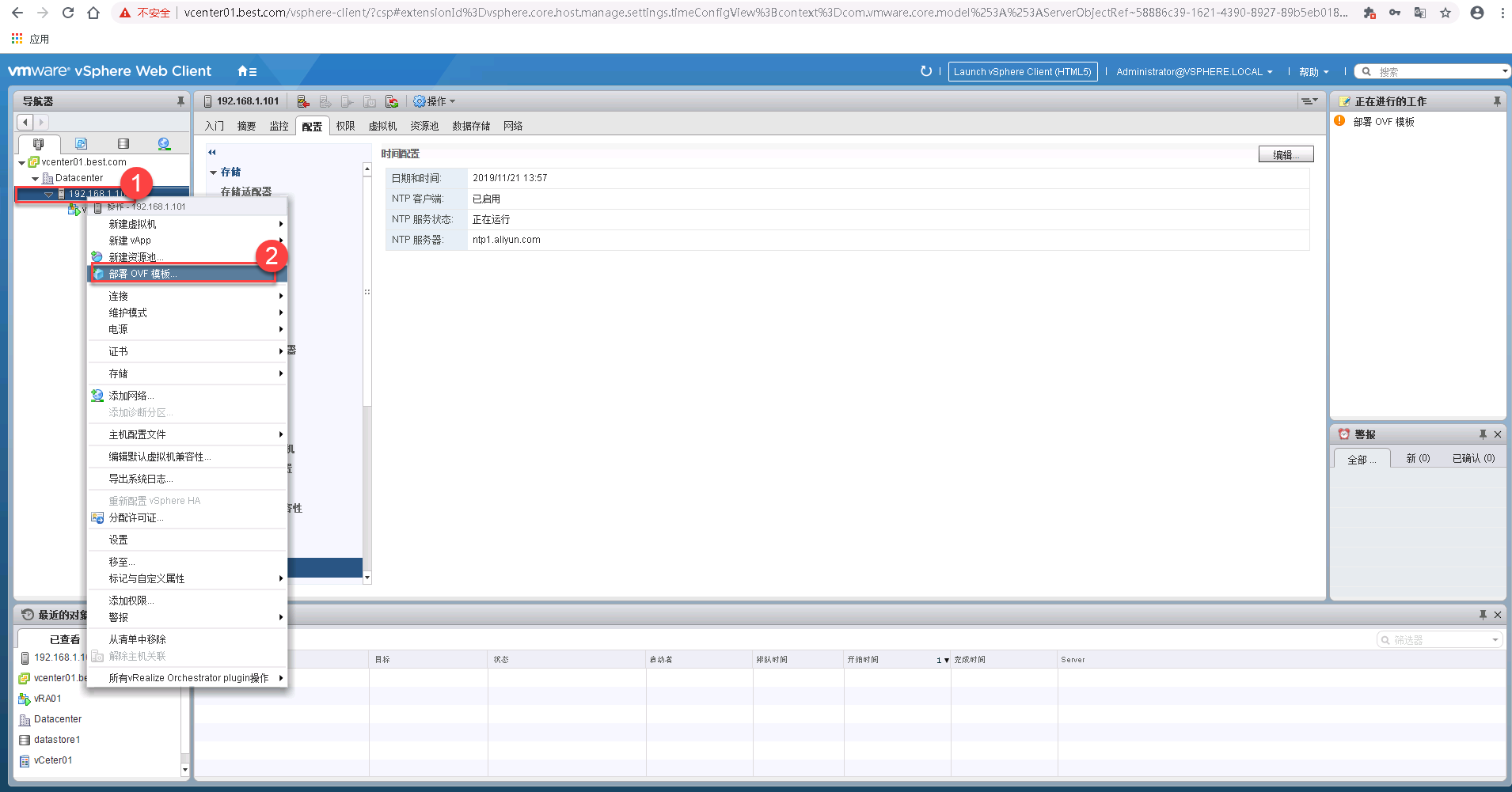Click the 编辑 button for time configuration
Screen dimensions: 1512x792
pyautogui.click(x=1286, y=154)
